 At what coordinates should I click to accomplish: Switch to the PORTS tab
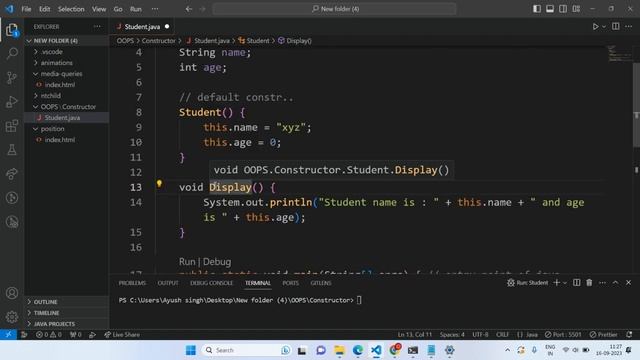290,283
